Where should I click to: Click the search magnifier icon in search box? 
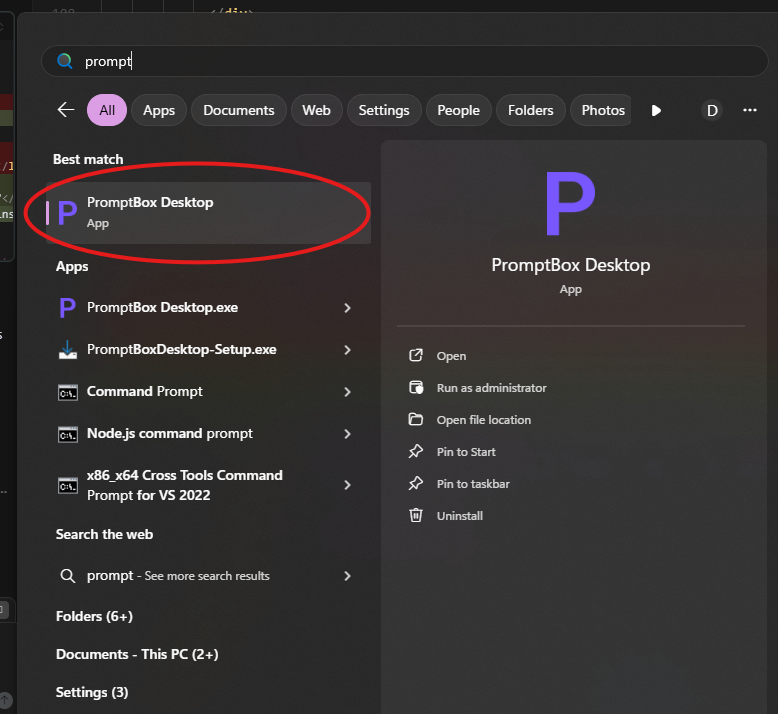click(x=65, y=61)
